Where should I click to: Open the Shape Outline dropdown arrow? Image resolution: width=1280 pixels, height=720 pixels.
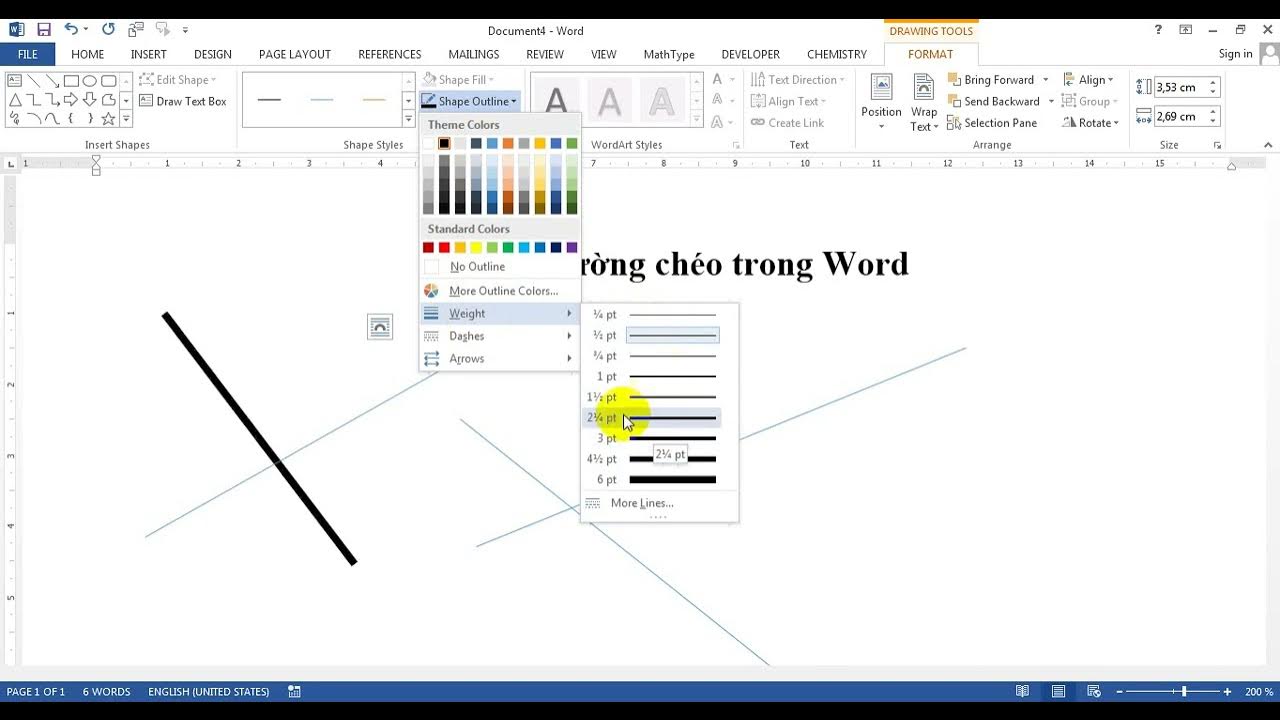coord(514,101)
